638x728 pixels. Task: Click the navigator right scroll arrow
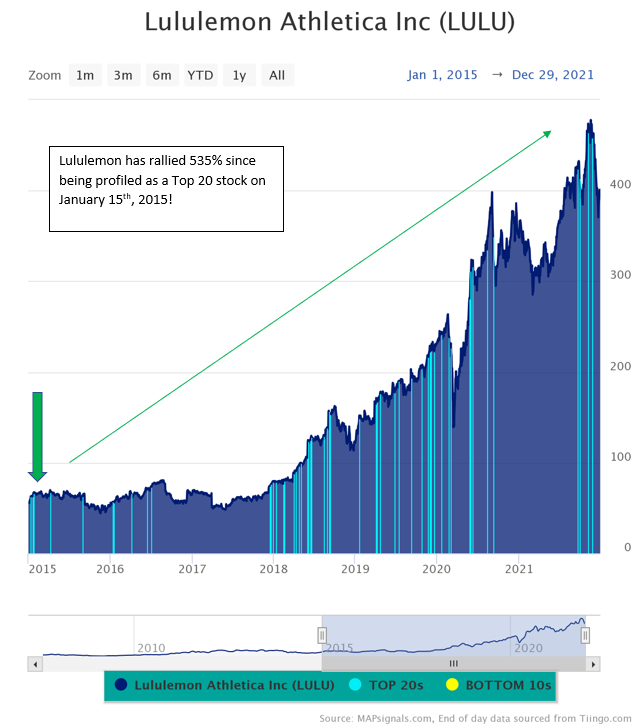593,664
